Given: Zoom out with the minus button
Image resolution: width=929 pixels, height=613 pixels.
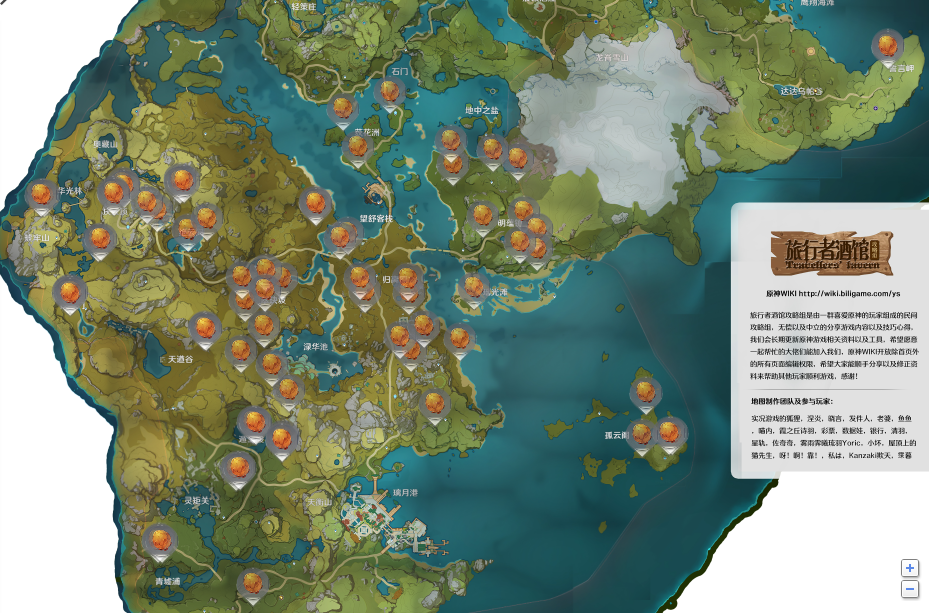Looking at the screenshot, I should click(x=910, y=589).
